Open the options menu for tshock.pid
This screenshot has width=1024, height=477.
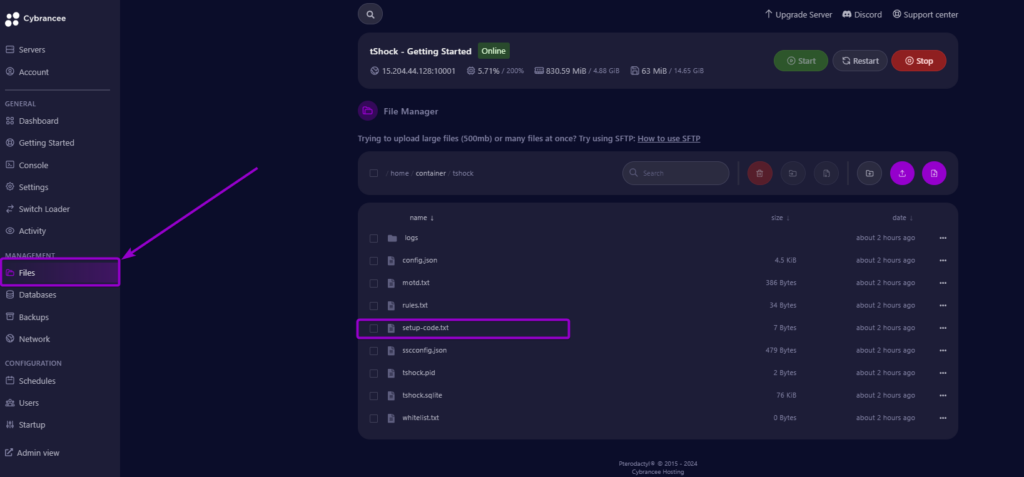(942, 373)
